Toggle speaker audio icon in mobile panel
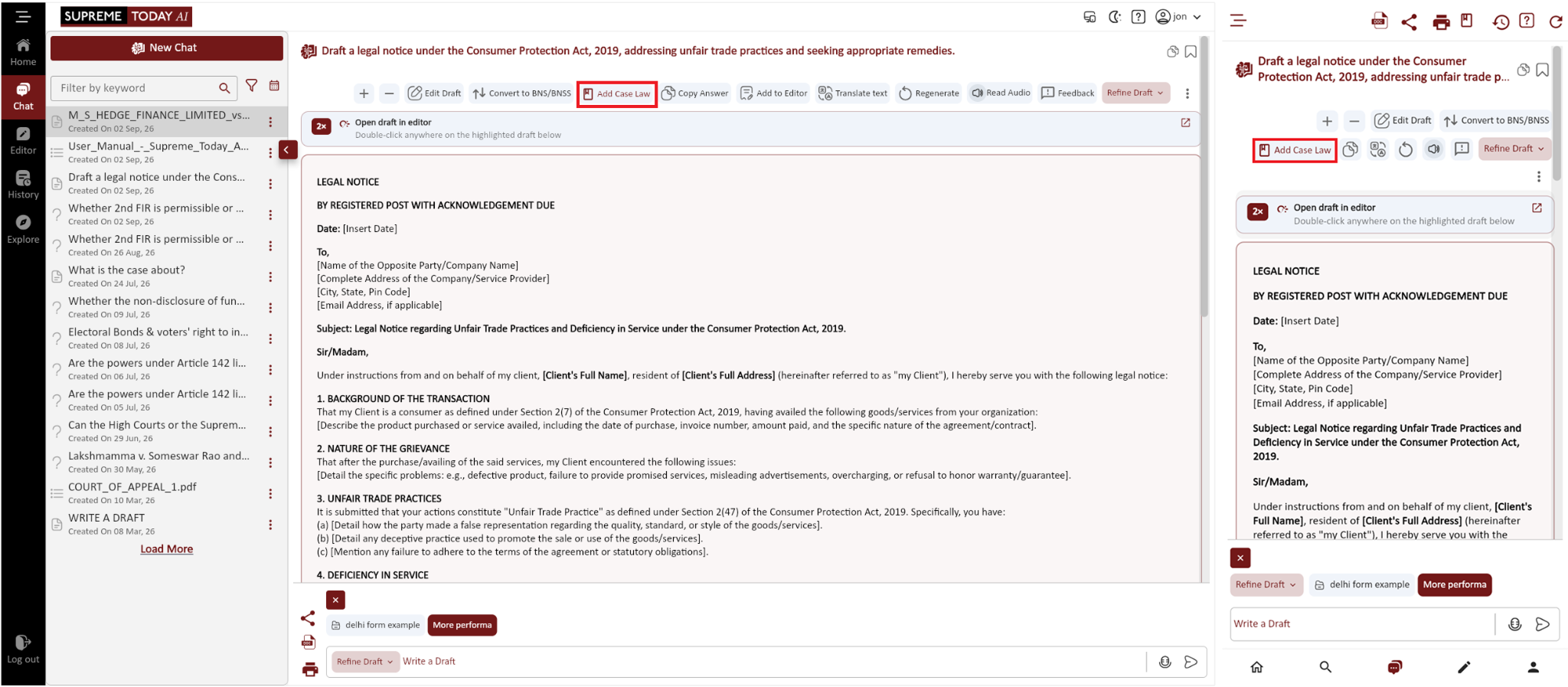Image resolution: width=1568 pixels, height=687 pixels. [1434, 149]
